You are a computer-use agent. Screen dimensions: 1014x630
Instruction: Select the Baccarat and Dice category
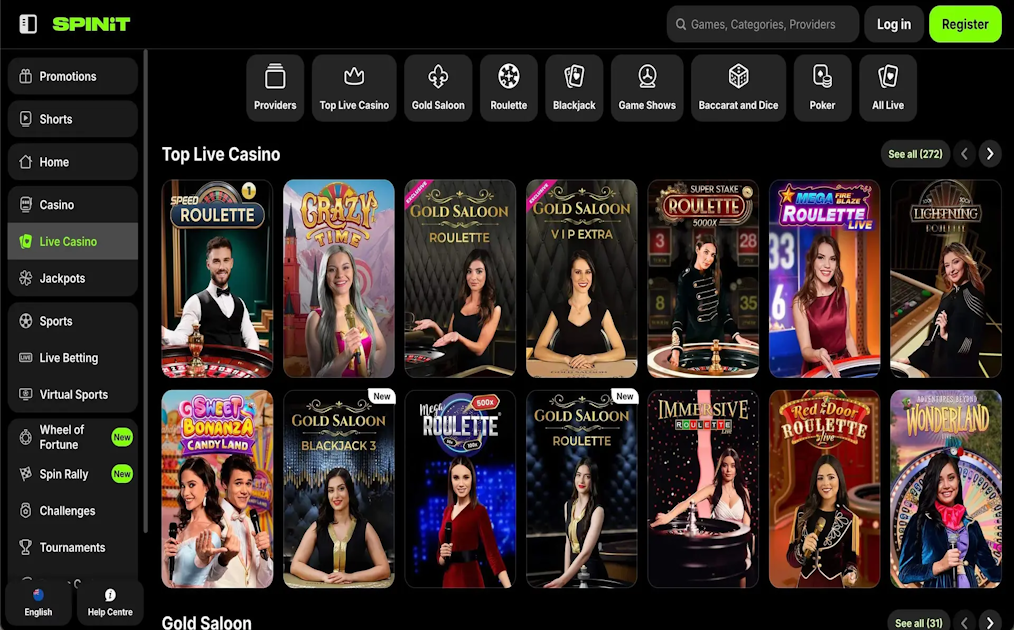[739, 88]
